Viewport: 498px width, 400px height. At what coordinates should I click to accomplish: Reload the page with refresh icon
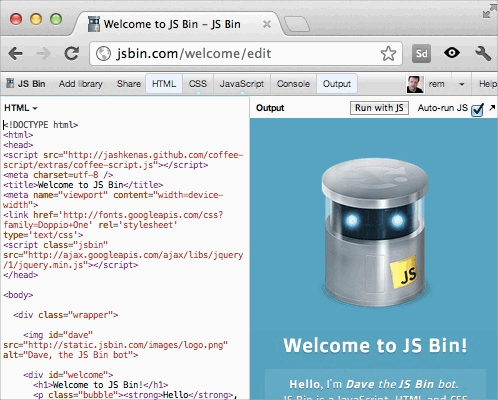point(71,53)
